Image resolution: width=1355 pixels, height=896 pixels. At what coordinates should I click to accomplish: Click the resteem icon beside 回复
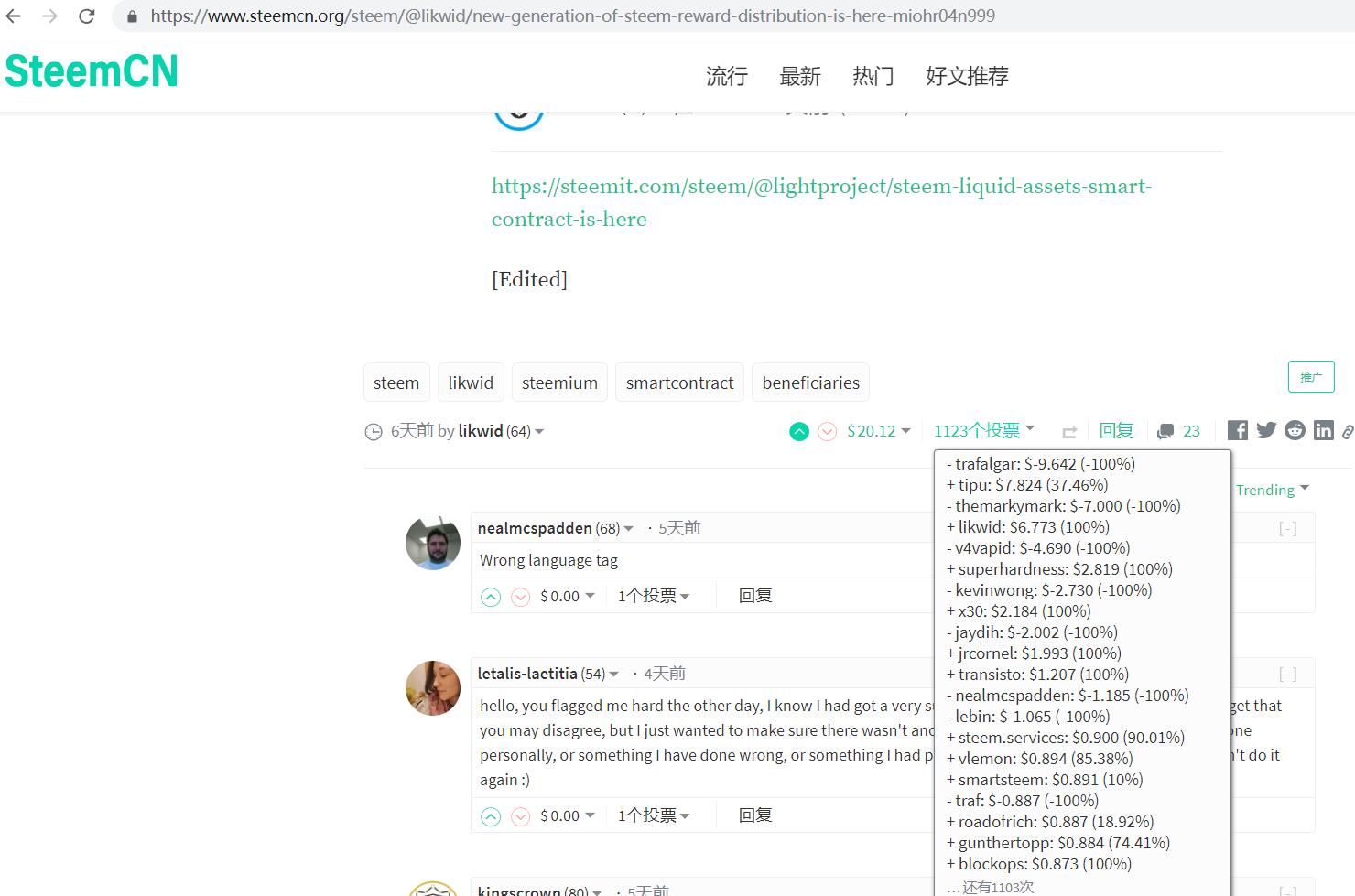(1069, 432)
